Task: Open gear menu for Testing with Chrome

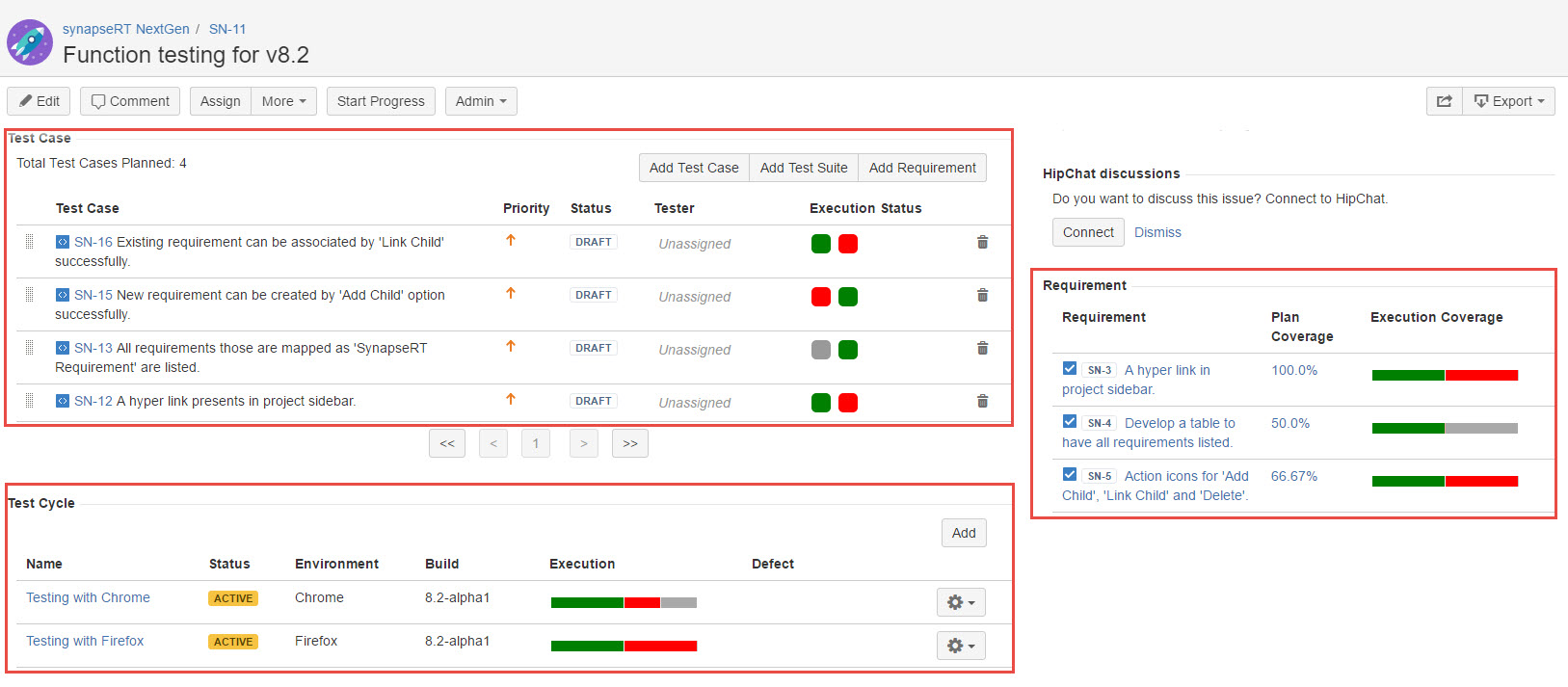Action: [x=961, y=602]
